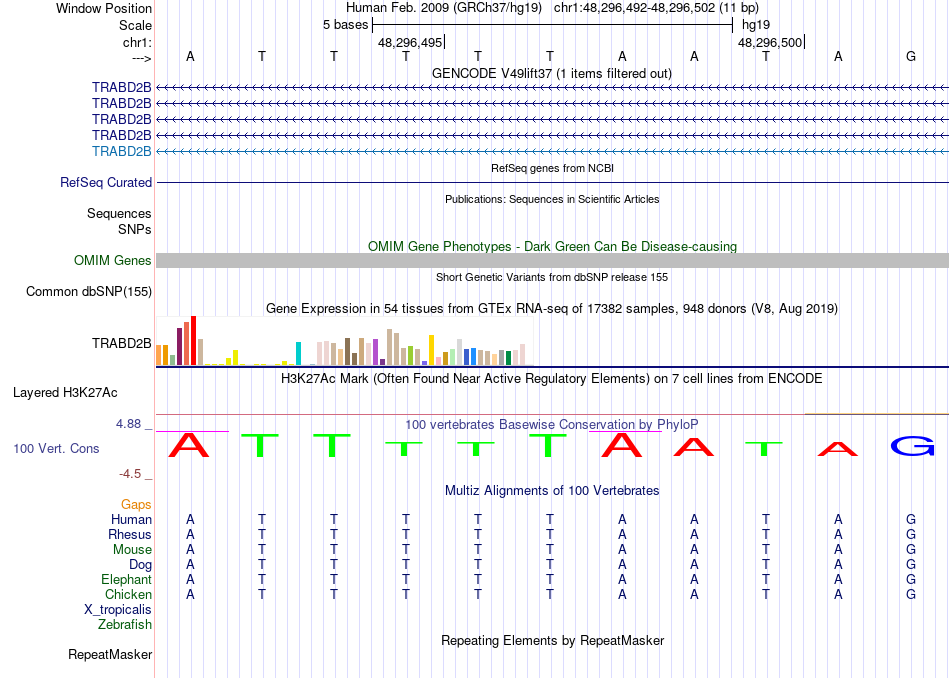Screen dimensions: 950x678
Task: Open 'Short Genetic Variants from dbSNP release 155' title
Action: pos(552,278)
